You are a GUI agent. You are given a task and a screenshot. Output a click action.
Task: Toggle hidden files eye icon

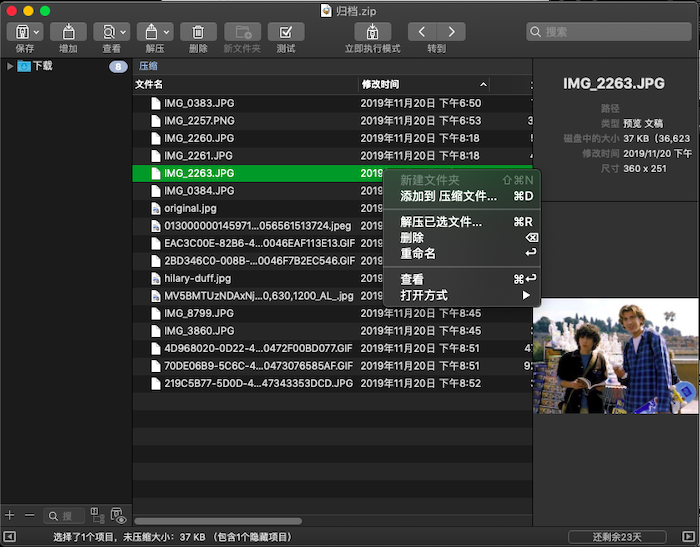(119, 516)
